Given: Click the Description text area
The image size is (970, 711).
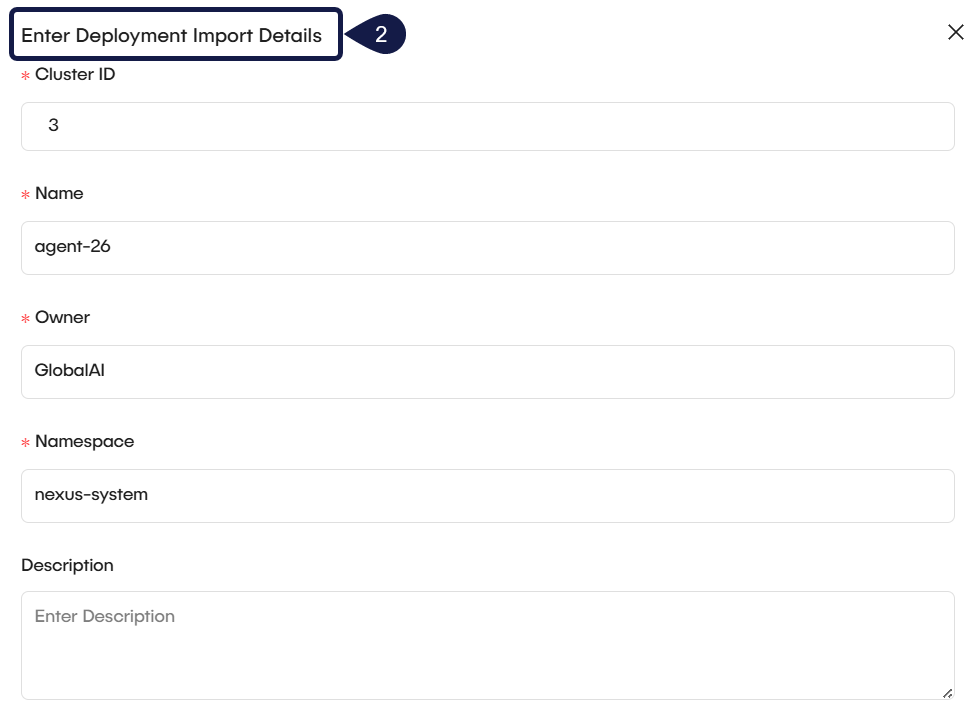Looking at the screenshot, I should pos(487,645).
